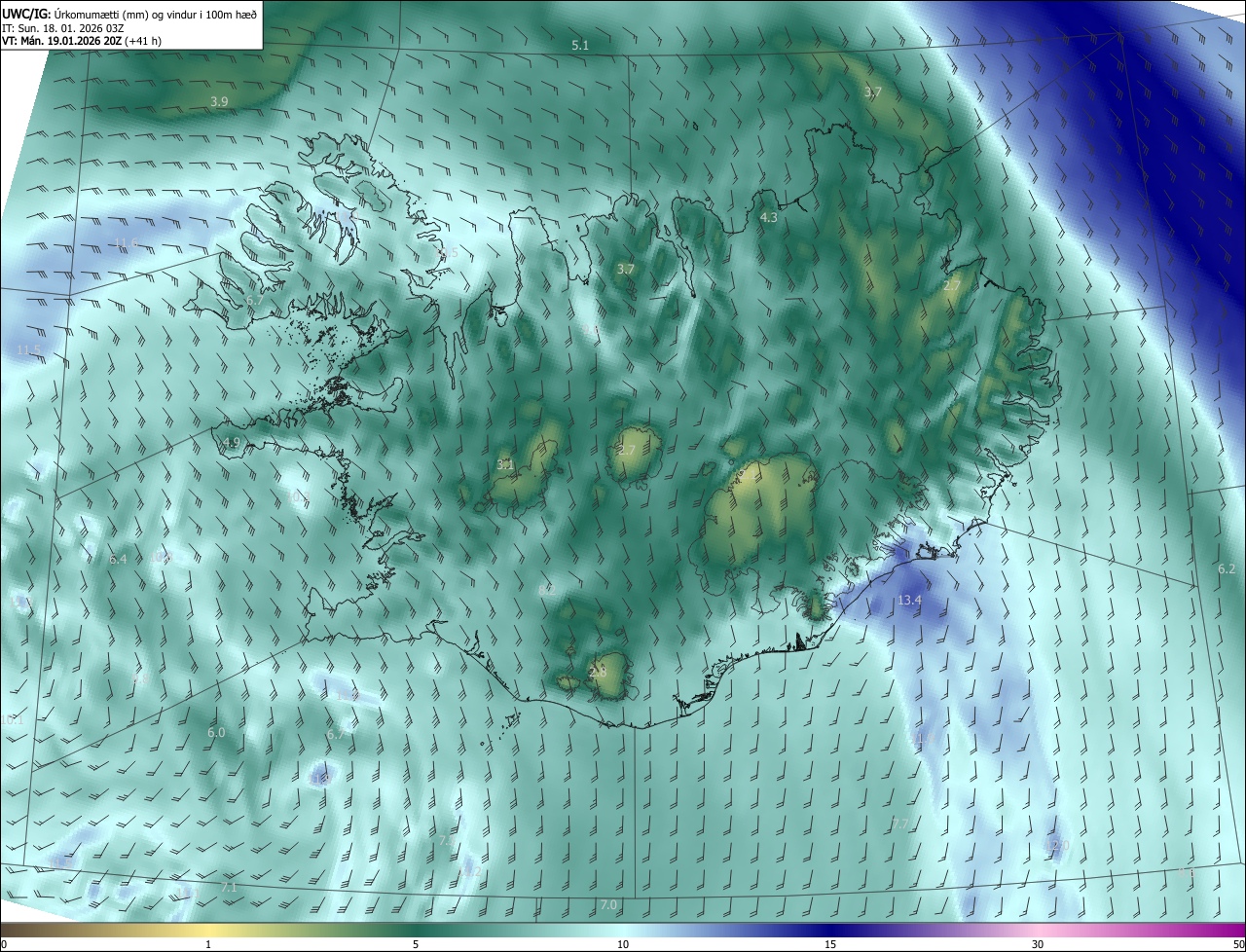Click the map value label '5.1'
The height and width of the screenshot is (952, 1246).
point(581,46)
